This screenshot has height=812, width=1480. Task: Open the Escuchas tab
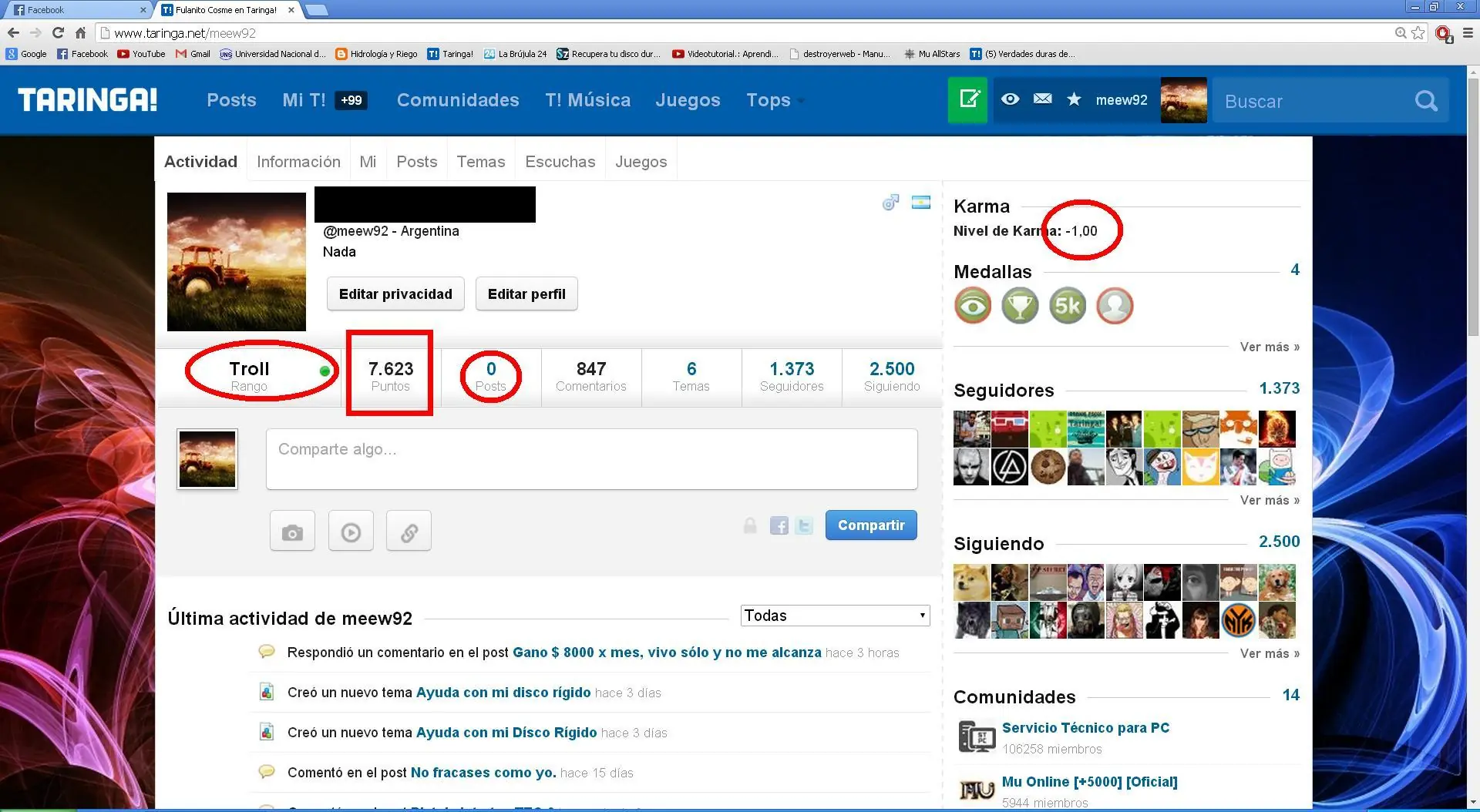click(560, 162)
